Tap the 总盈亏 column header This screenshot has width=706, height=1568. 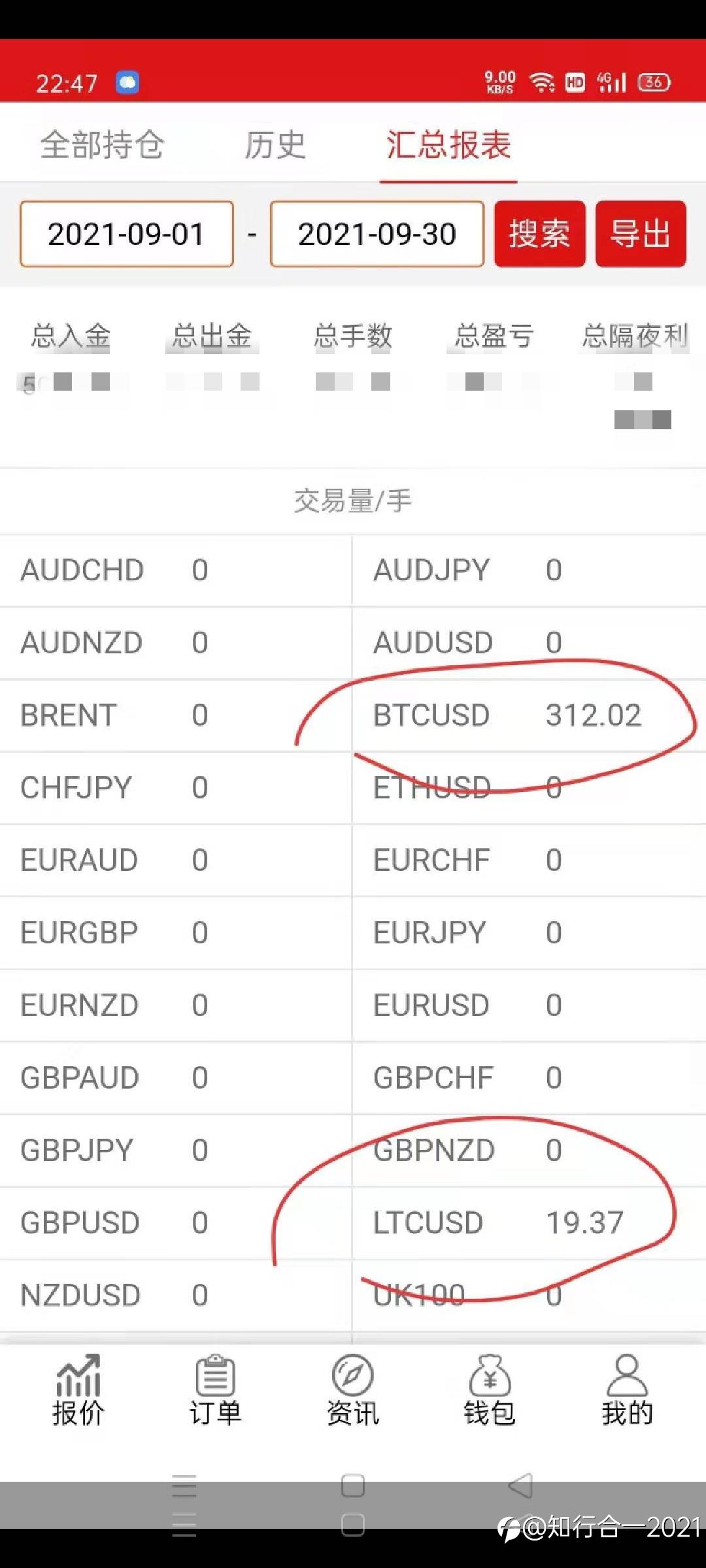(x=494, y=336)
